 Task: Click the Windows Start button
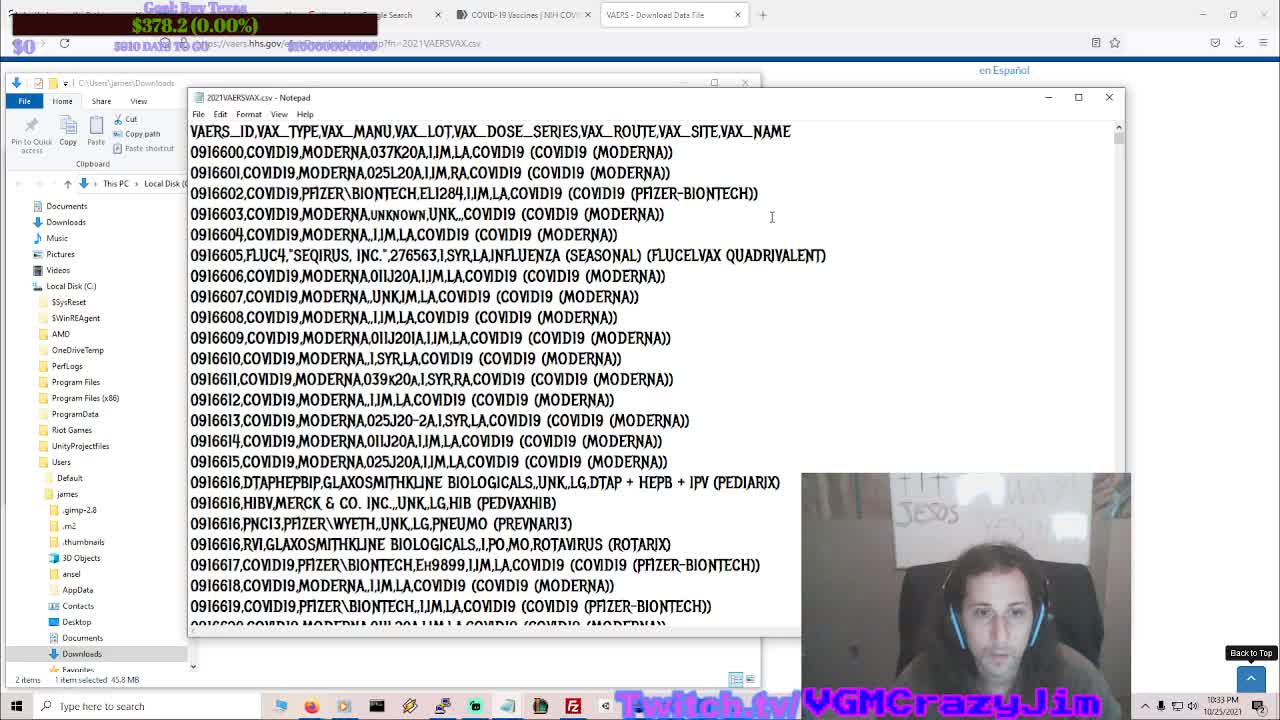click(16, 706)
